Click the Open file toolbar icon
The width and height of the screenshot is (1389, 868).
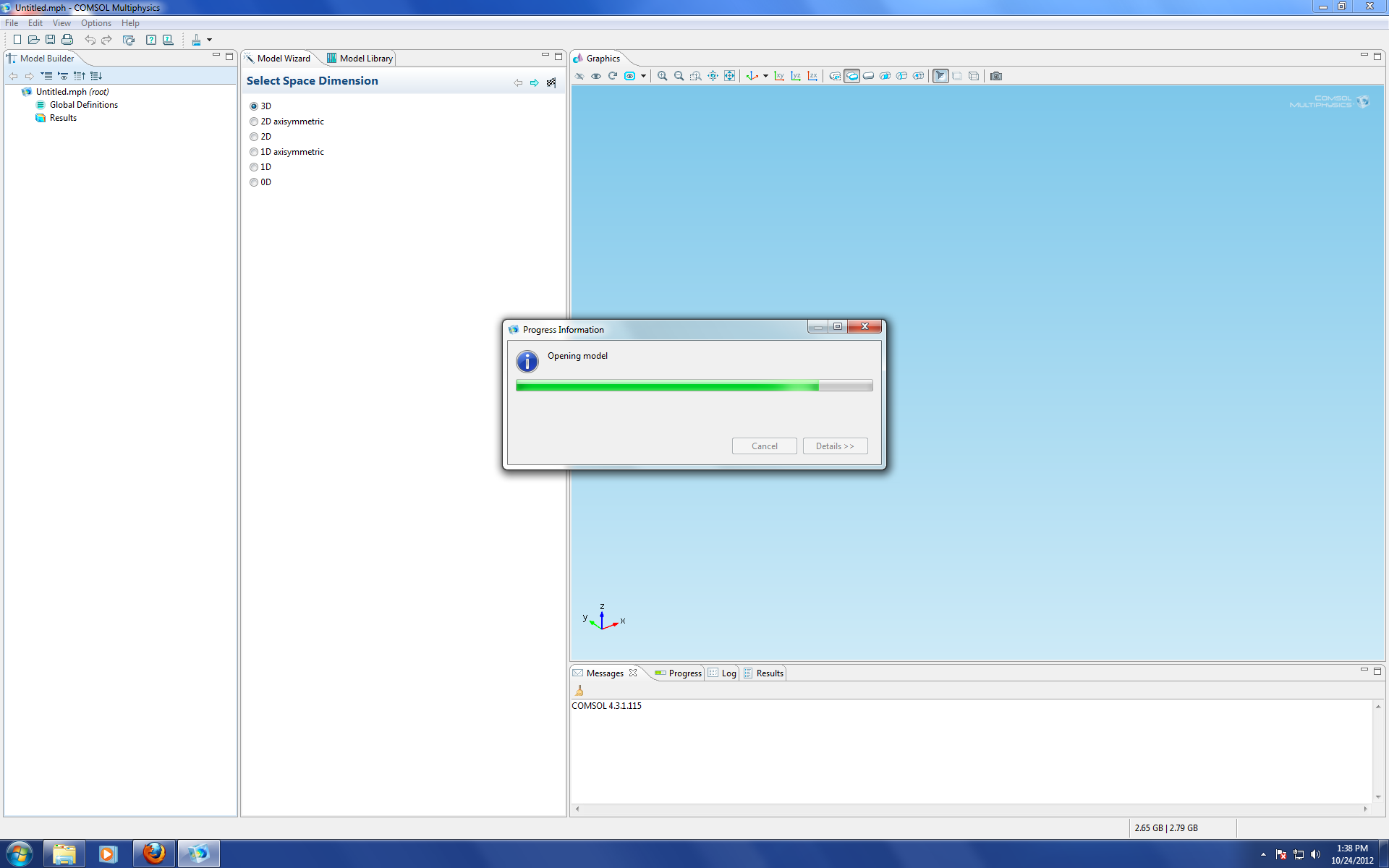[x=33, y=40]
